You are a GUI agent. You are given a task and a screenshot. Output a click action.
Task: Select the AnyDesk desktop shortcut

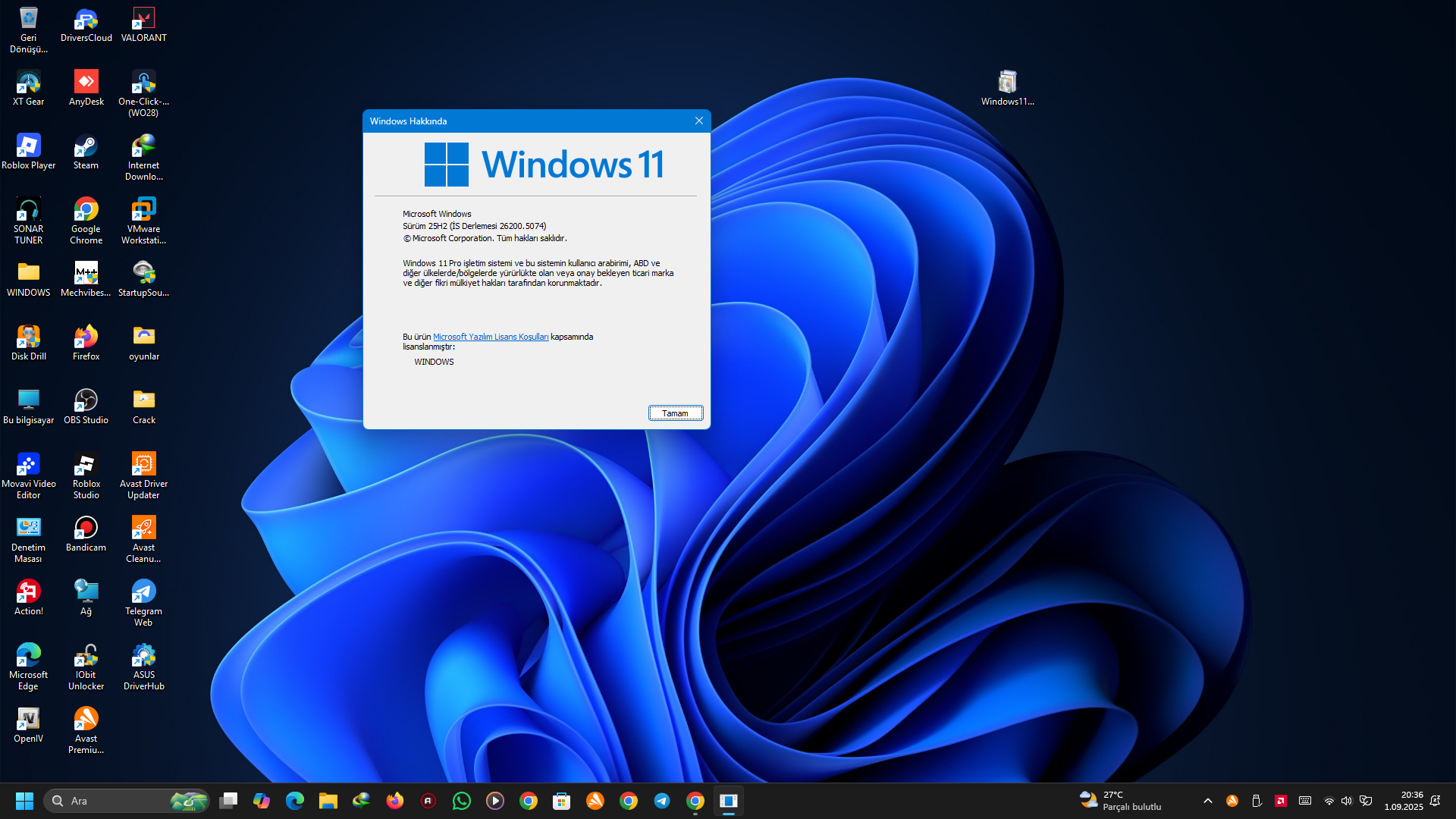(86, 89)
